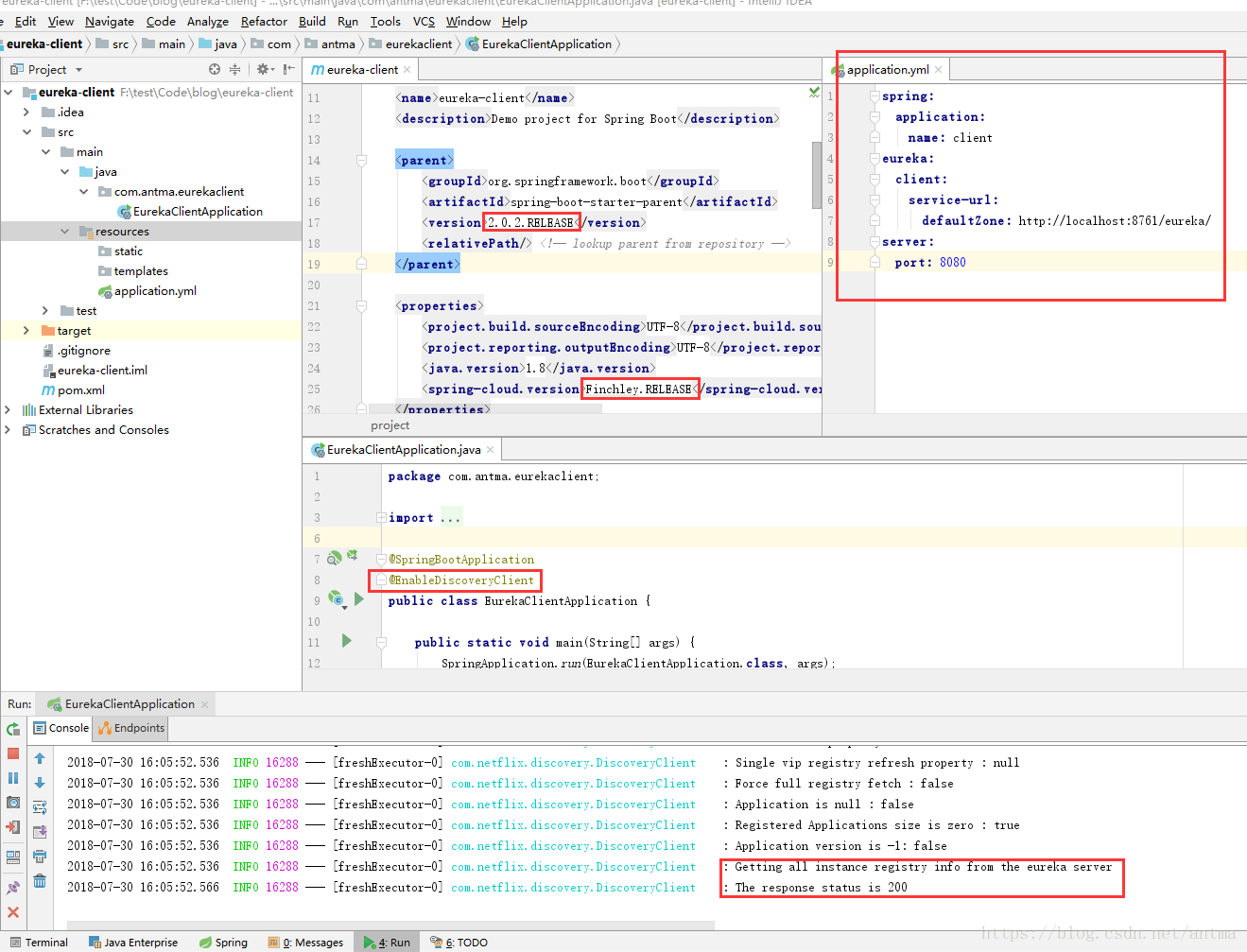The width and height of the screenshot is (1247, 952).
Task: Take a thread dump via the camera icon
Action: coord(13,803)
